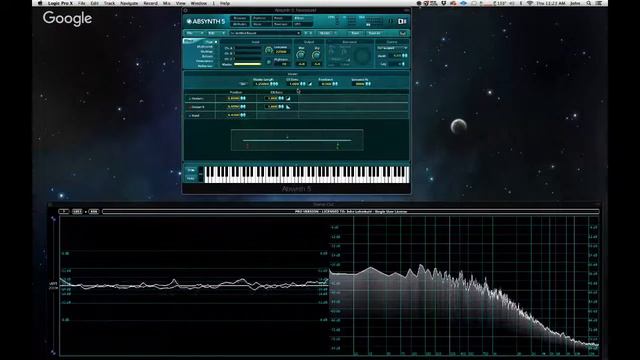Click the Highpass knob in Input section
This screenshot has width=640, height=360.
pyautogui.click(x=269, y=62)
